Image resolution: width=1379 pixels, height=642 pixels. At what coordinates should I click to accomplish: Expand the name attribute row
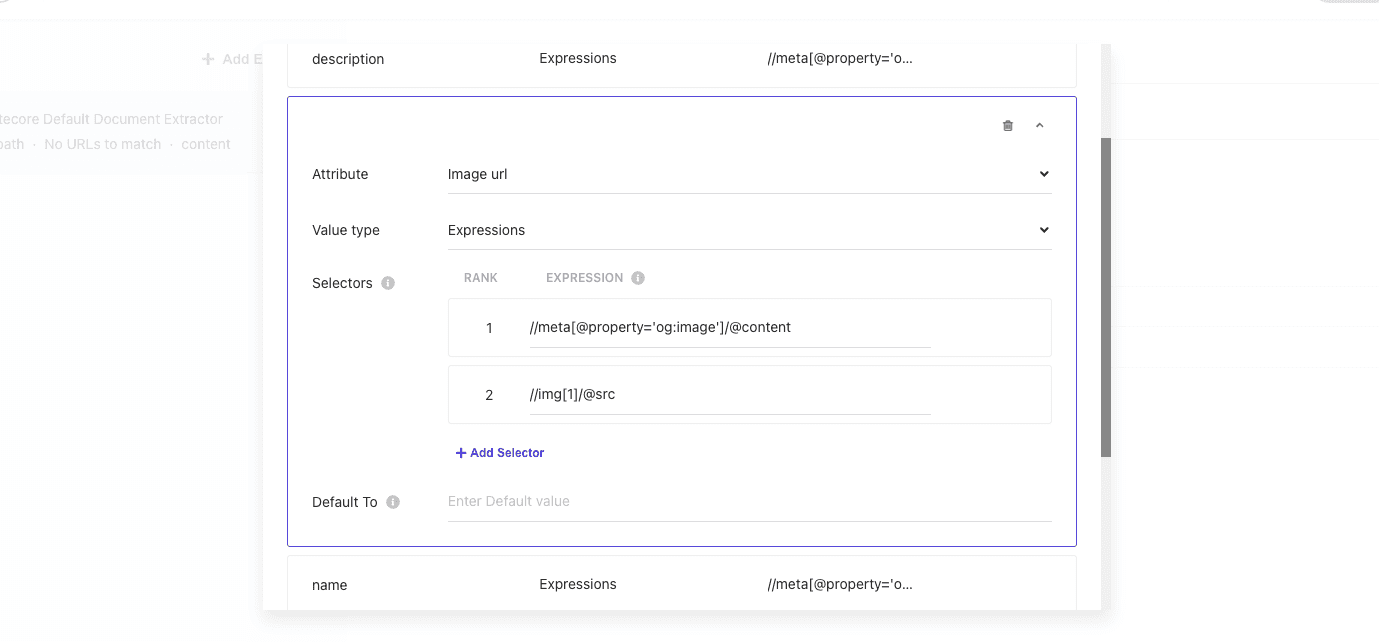(681, 584)
